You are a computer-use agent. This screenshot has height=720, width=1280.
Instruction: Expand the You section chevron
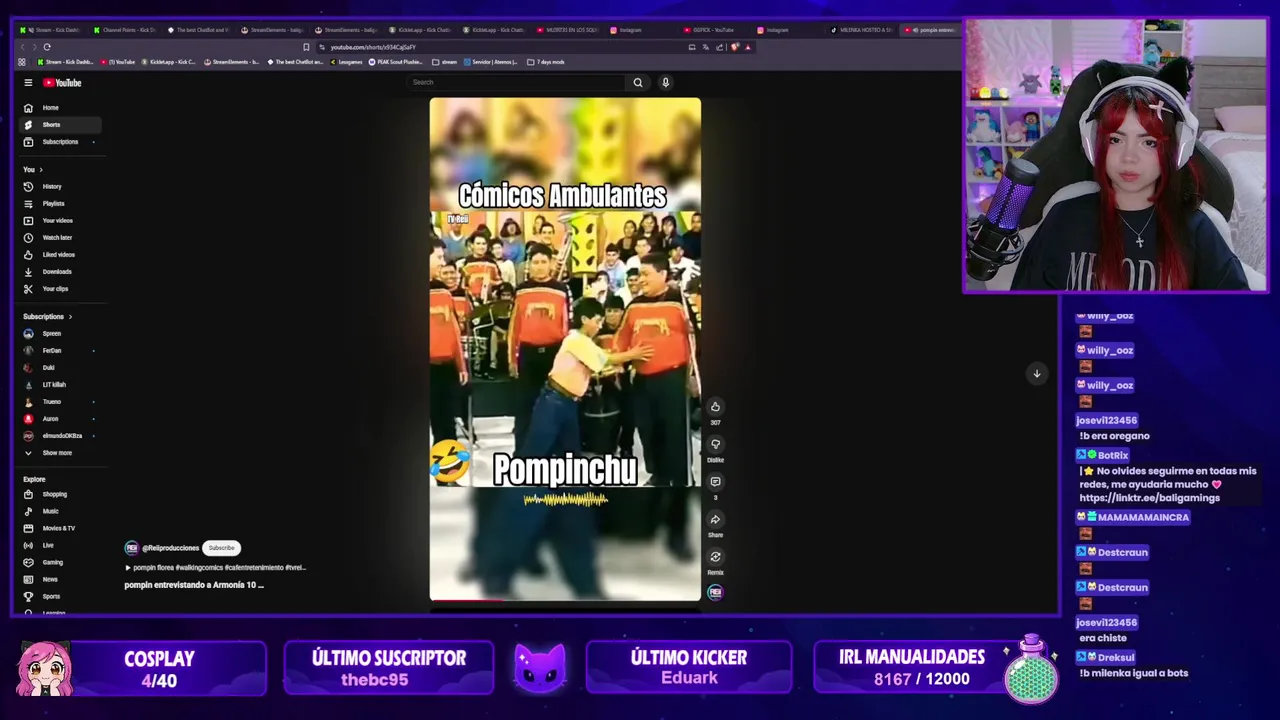point(41,170)
